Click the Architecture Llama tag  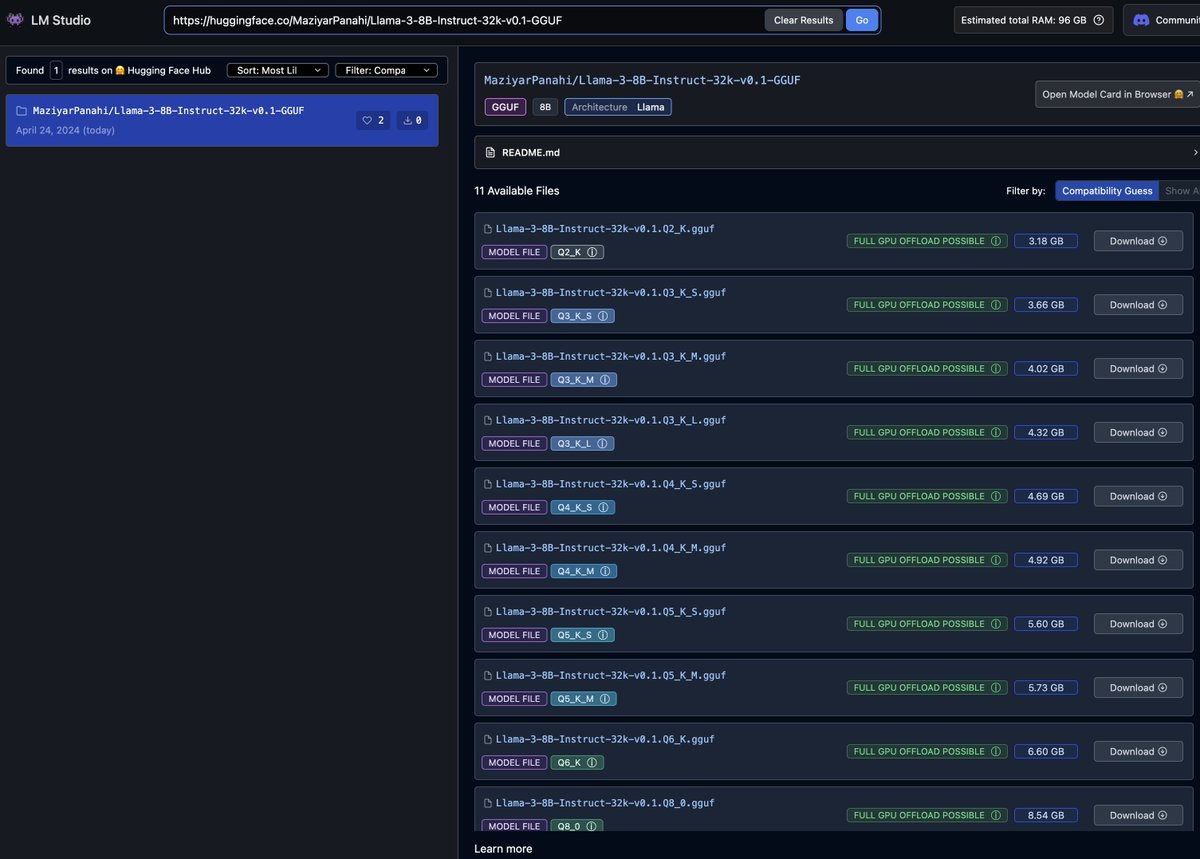tap(618, 107)
